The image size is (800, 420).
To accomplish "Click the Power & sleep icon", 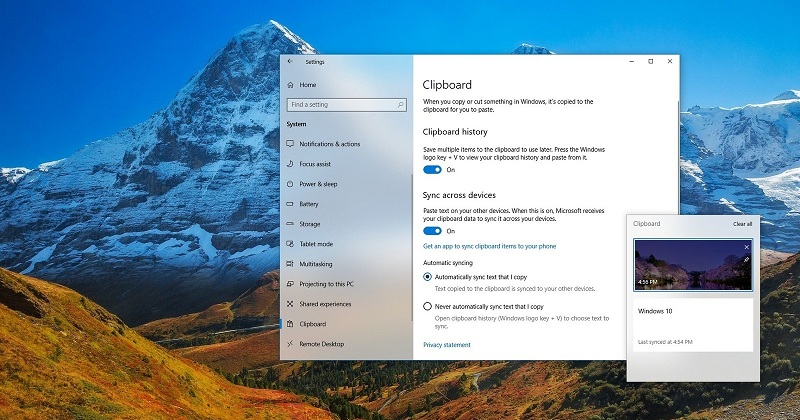I will click(290, 184).
